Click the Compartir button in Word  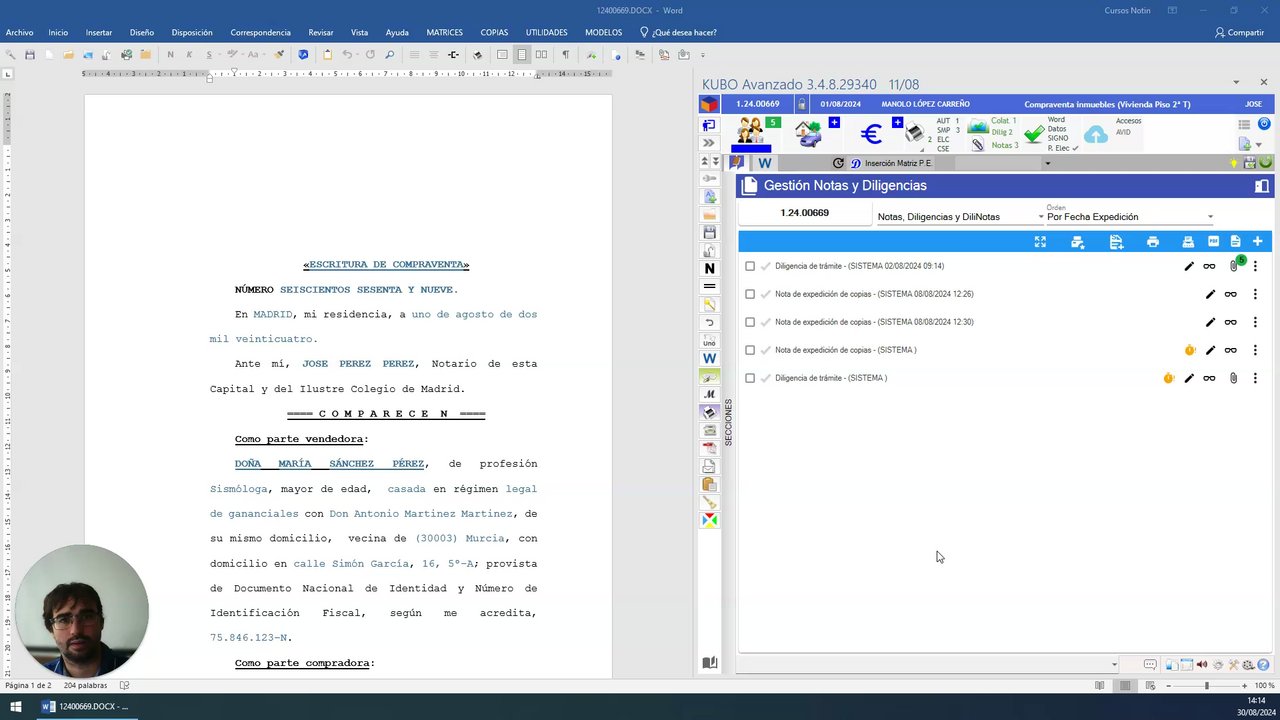click(1239, 32)
